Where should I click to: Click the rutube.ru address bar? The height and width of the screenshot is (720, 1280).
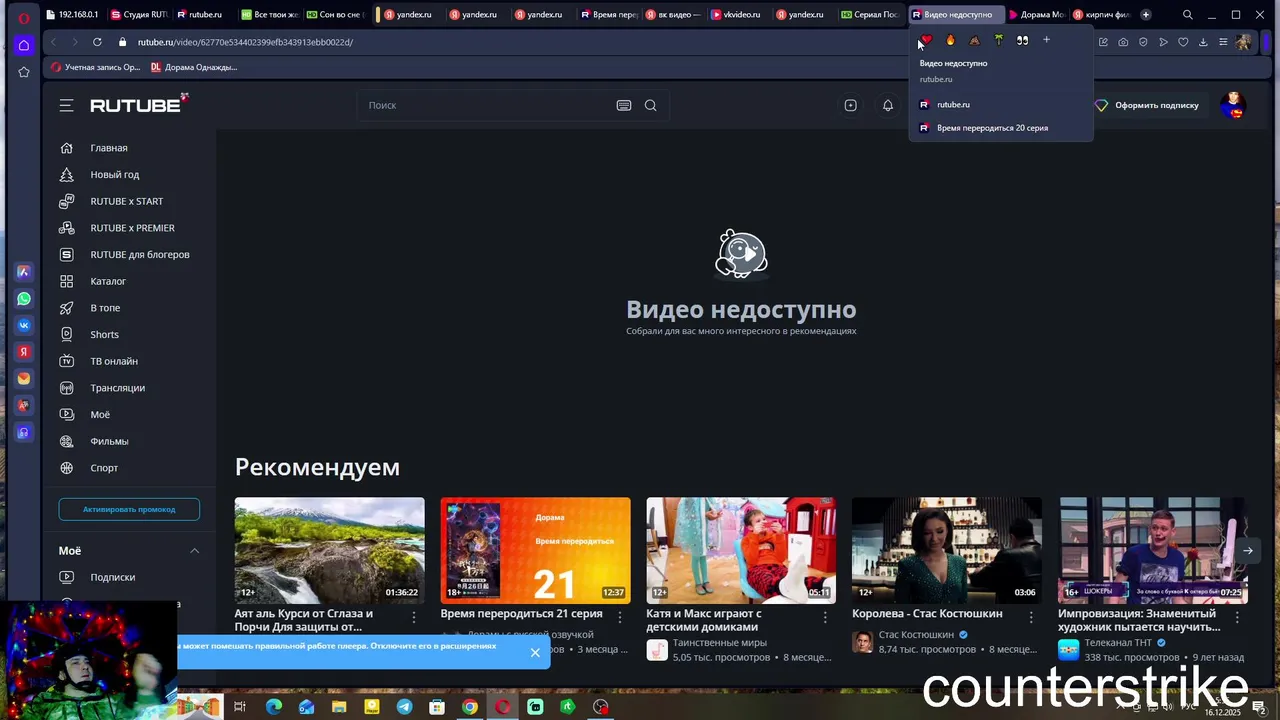point(500,42)
